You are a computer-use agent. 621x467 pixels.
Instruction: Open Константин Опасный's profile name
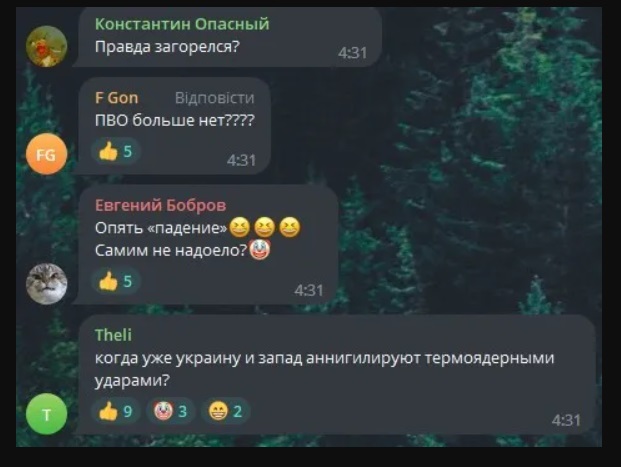[182, 24]
